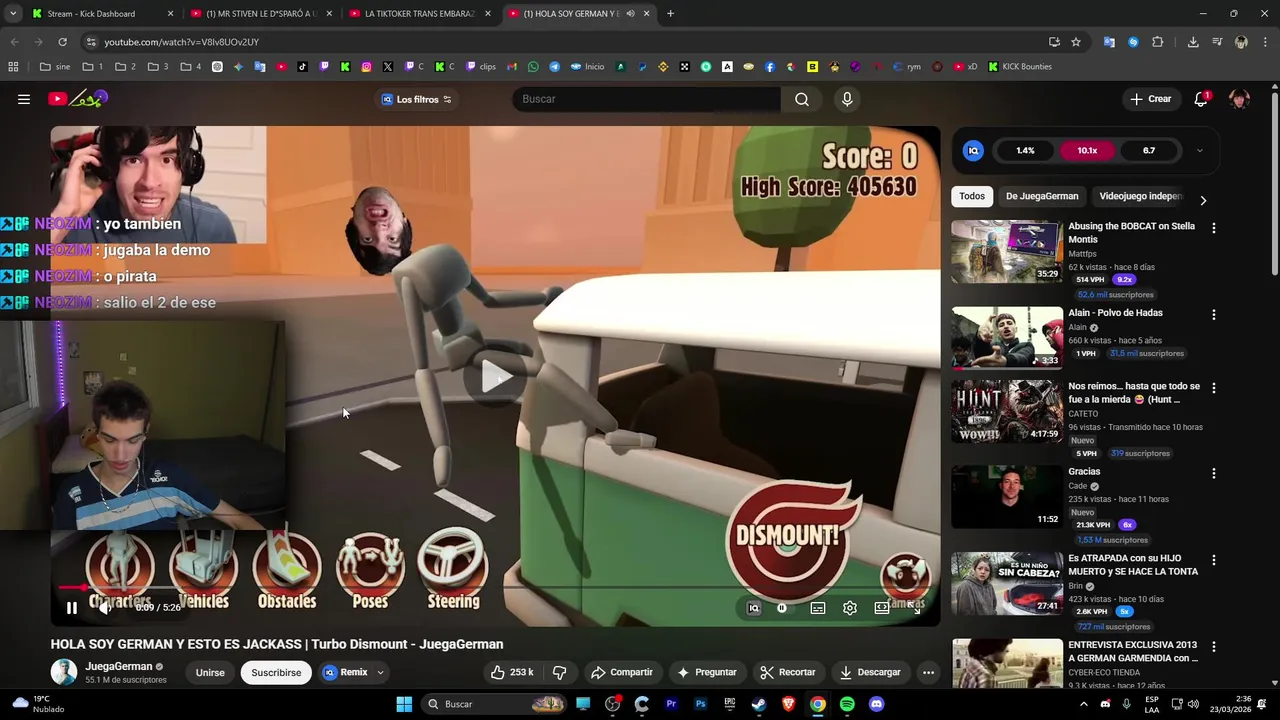Join the channel with Unirse

210,672
